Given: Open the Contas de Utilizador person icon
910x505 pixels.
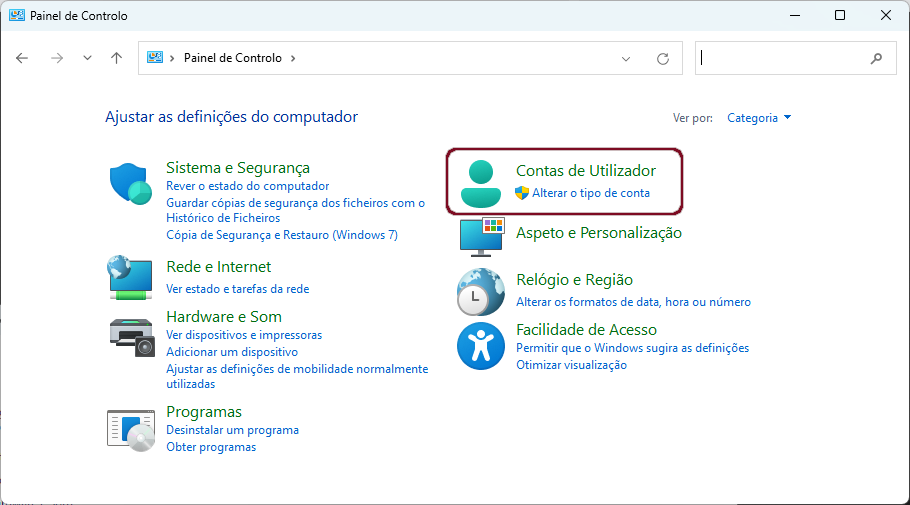Looking at the screenshot, I should coord(481,184).
